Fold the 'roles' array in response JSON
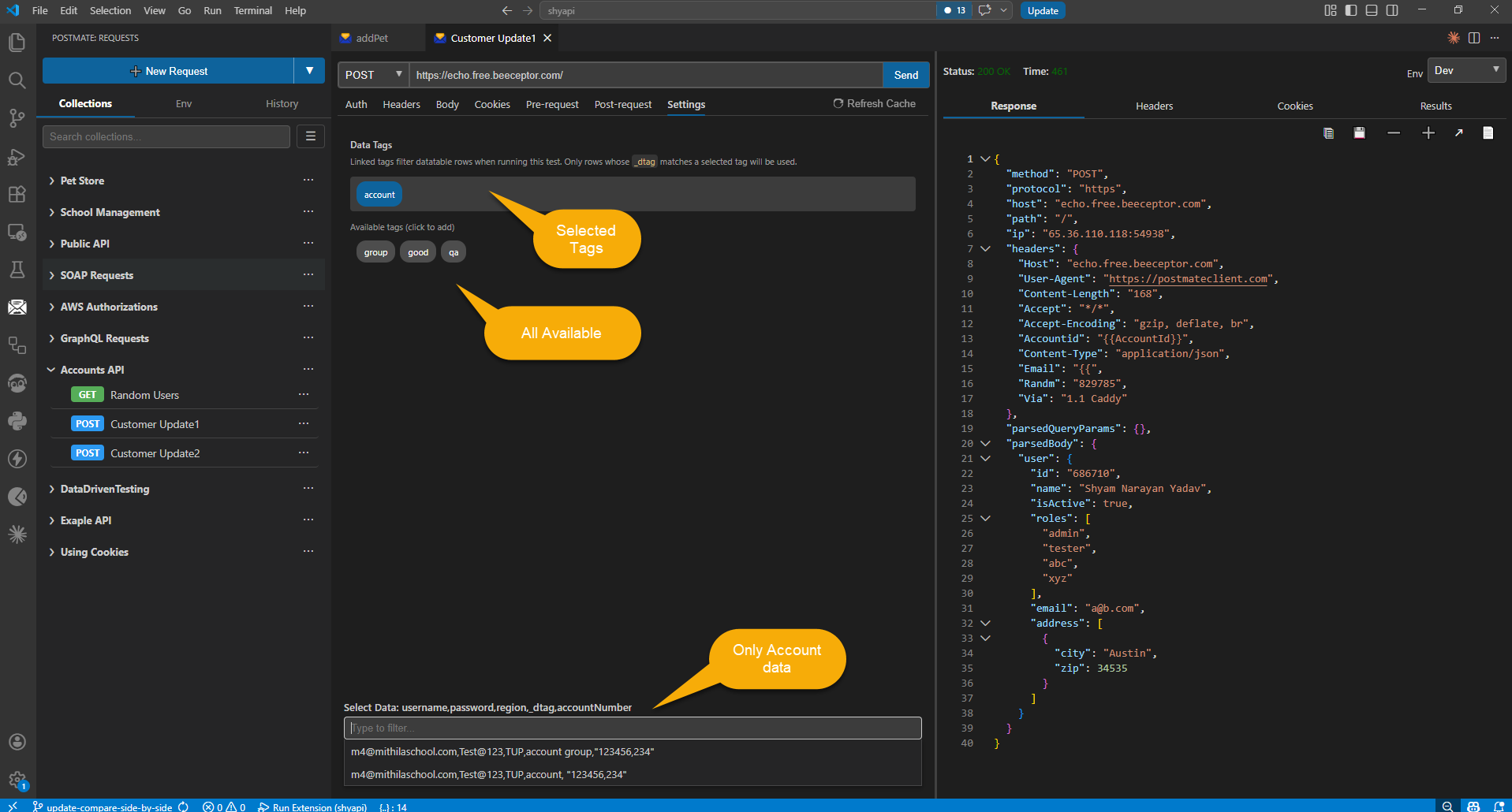 [x=985, y=518]
